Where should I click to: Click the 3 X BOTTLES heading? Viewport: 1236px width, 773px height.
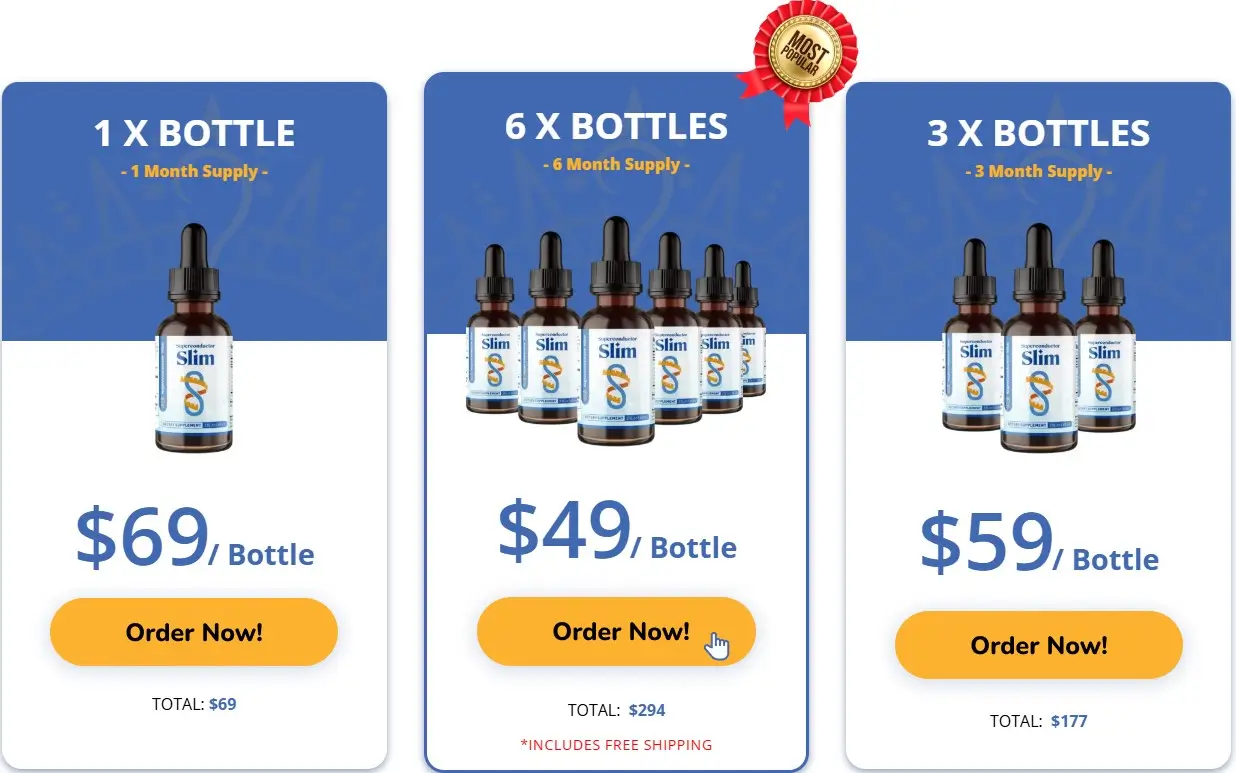coord(1039,134)
